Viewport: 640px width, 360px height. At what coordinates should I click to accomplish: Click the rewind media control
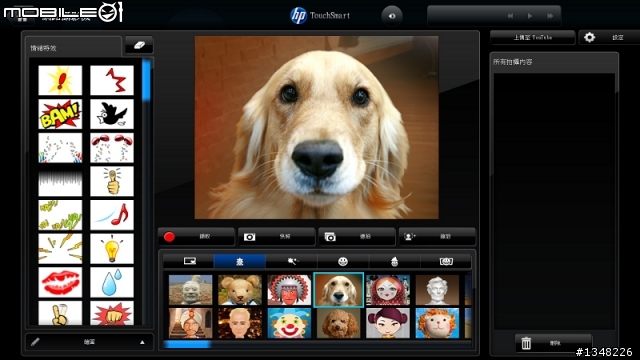[x=510, y=16]
